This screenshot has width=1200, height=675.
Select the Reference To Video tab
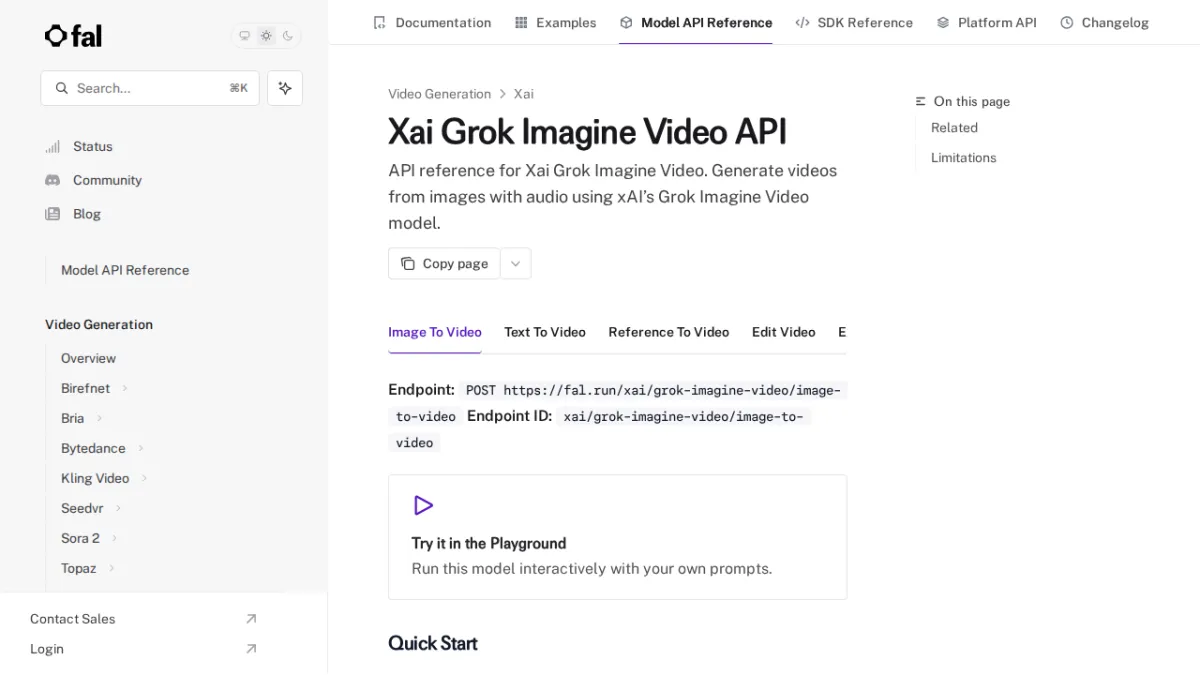[x=669, y=332]
